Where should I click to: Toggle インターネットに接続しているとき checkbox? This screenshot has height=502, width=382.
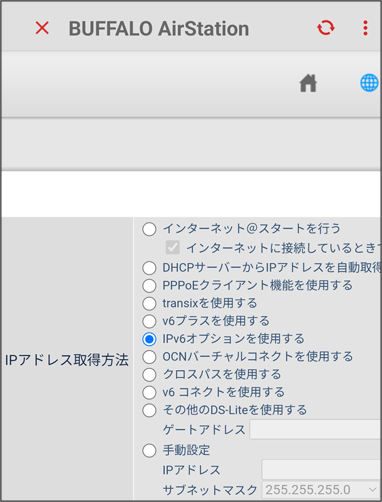coord(173,248)
